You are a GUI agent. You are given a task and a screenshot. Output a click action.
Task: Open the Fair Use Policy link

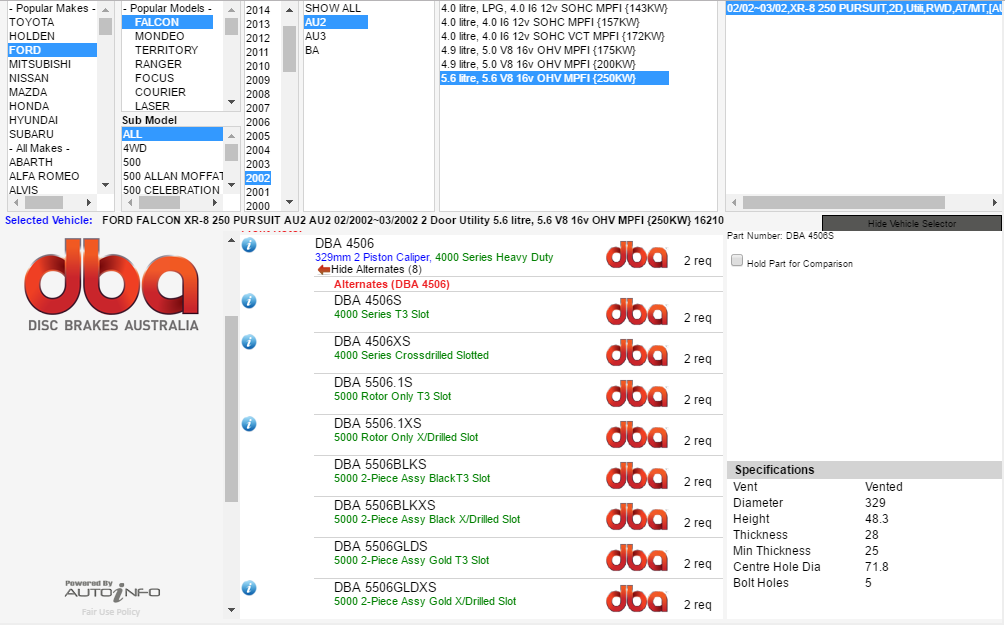pyautogui.click(x=111, y=612)
